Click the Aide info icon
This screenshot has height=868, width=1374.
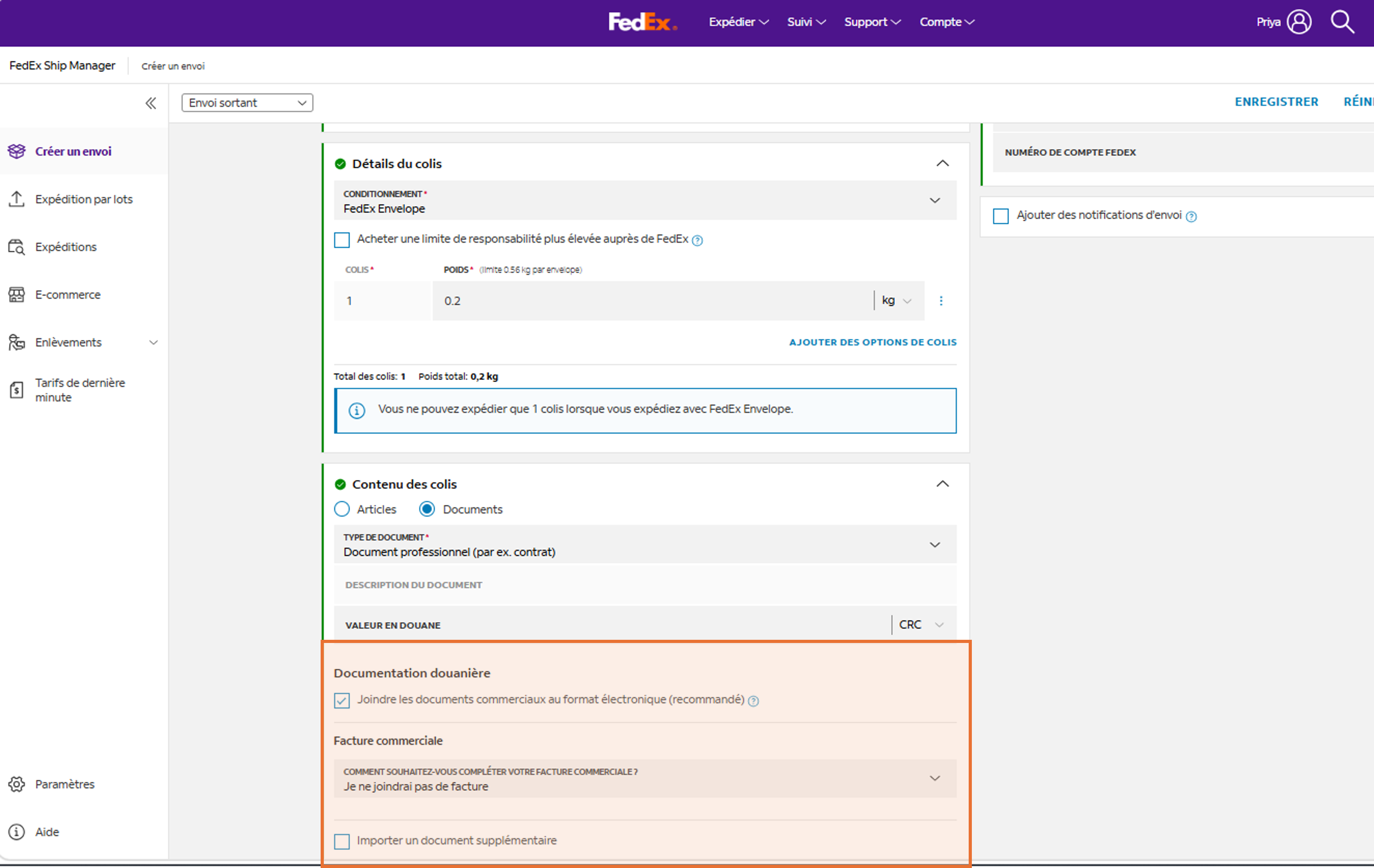(17, 832)
